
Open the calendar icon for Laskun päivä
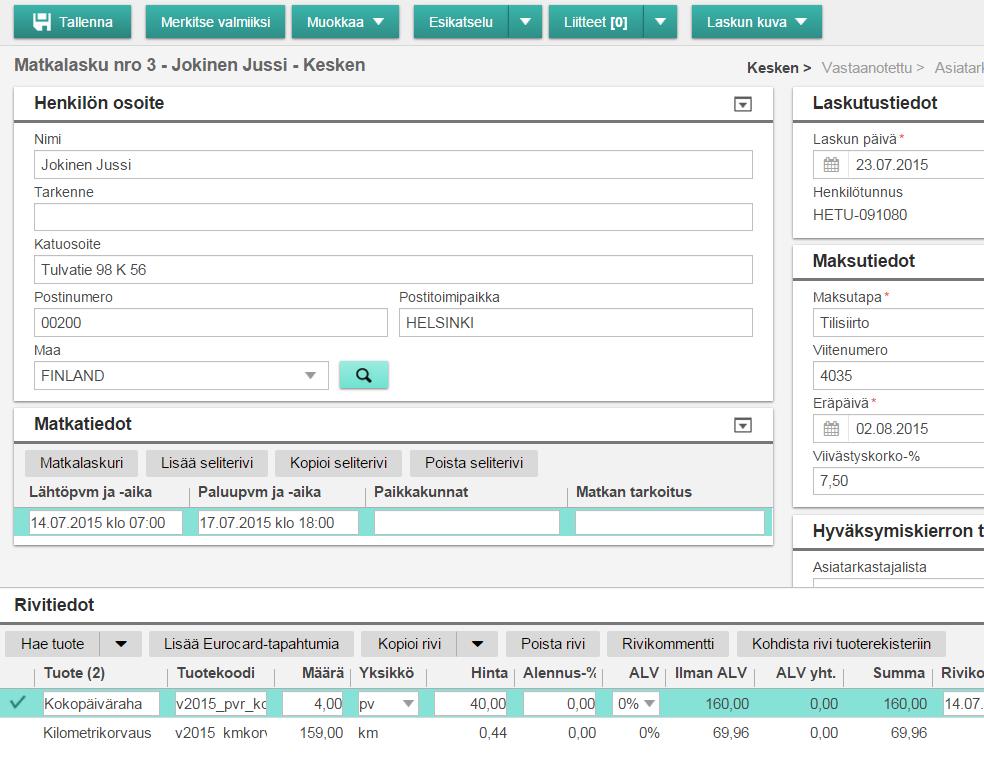pyautogui.click(x=831, y=165)
